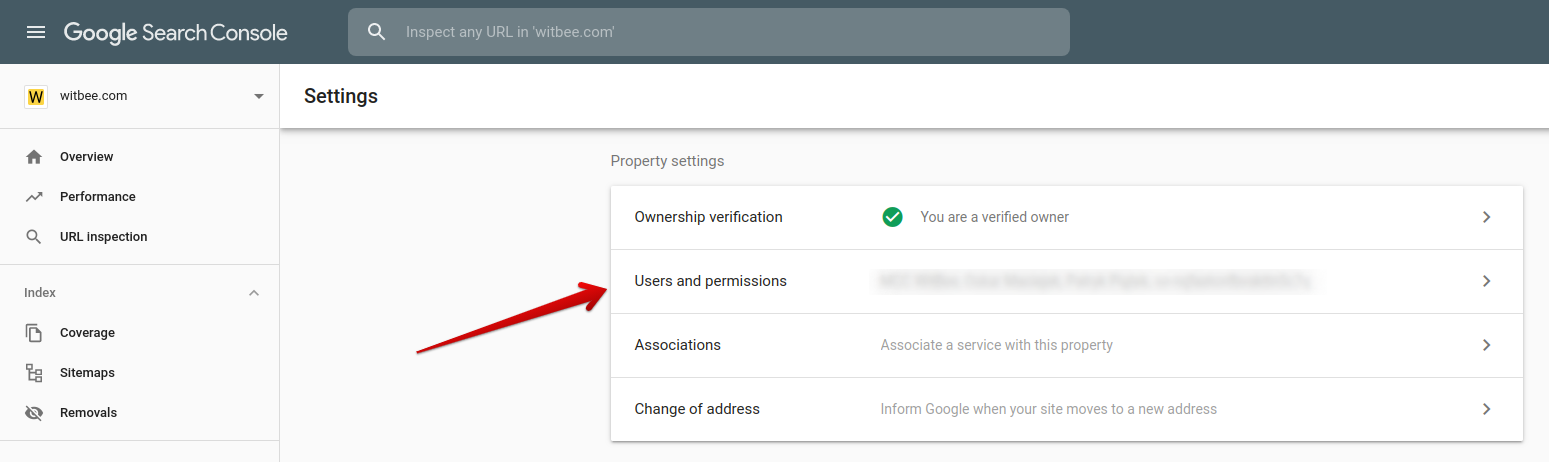Click the Settings page heading

coord(341,96)
